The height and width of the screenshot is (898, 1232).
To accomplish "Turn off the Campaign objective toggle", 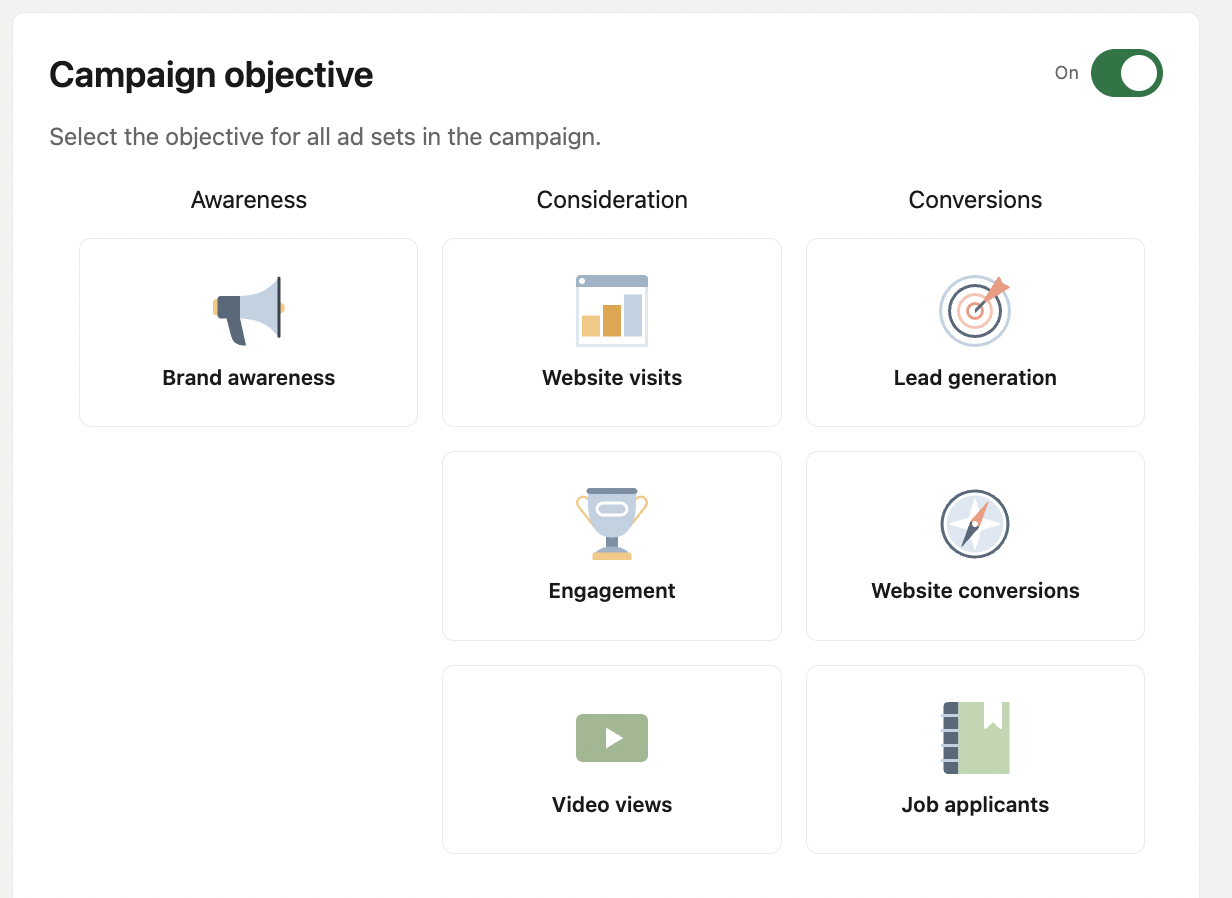I will point(1128,73).
